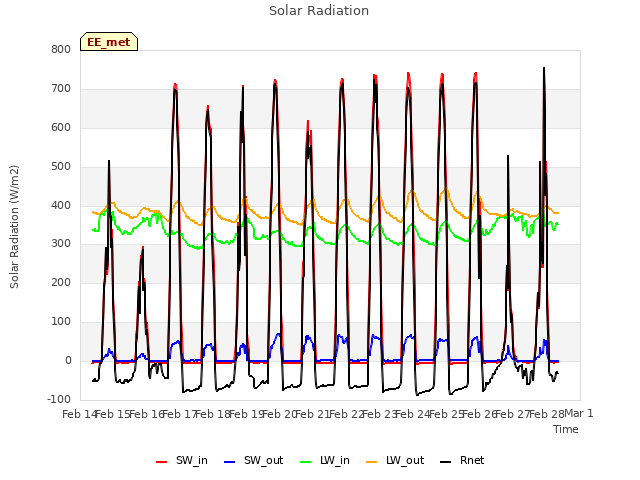Click the -100 y-axis tick label

[x=59, y=399]
